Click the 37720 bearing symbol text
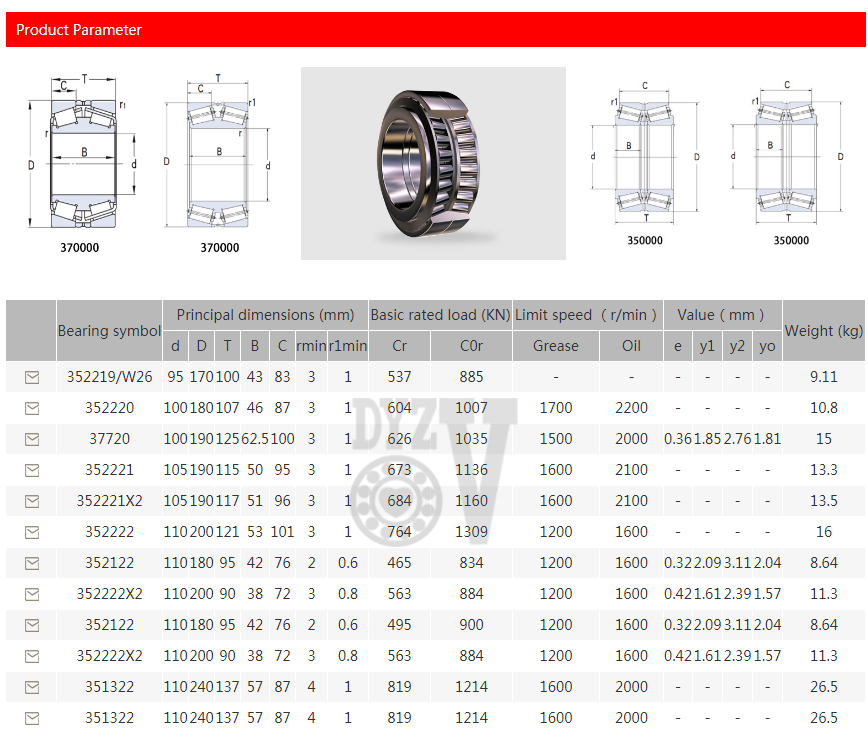The height and width of the screenshot is (738, 868). tap(109, 439)
